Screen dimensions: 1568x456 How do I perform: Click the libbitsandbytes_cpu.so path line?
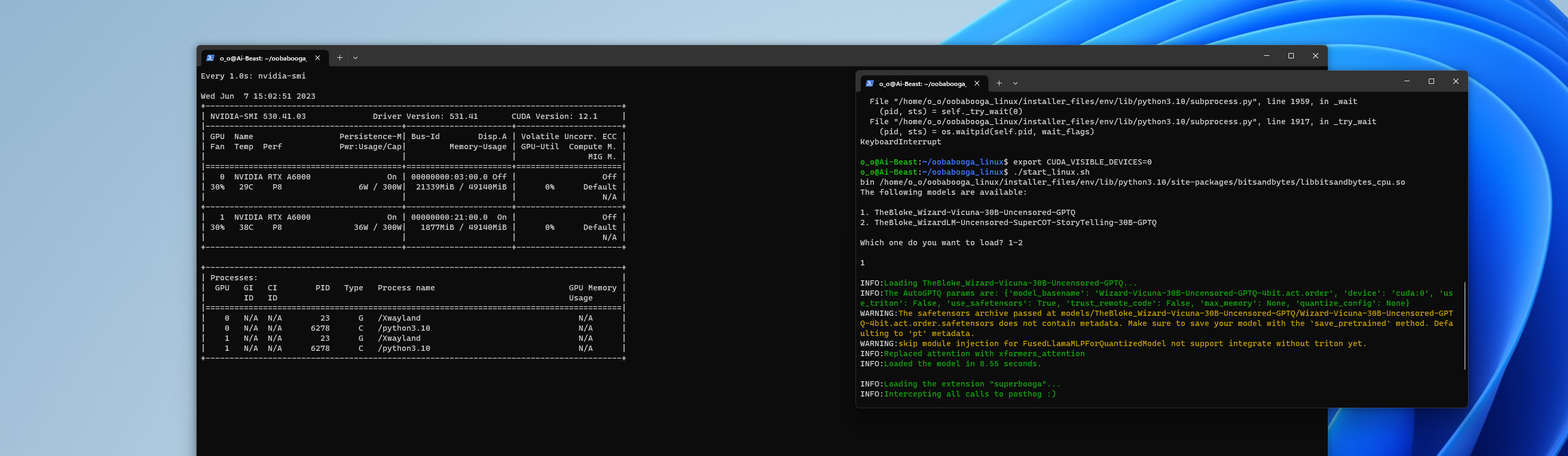coord(1132,183)
